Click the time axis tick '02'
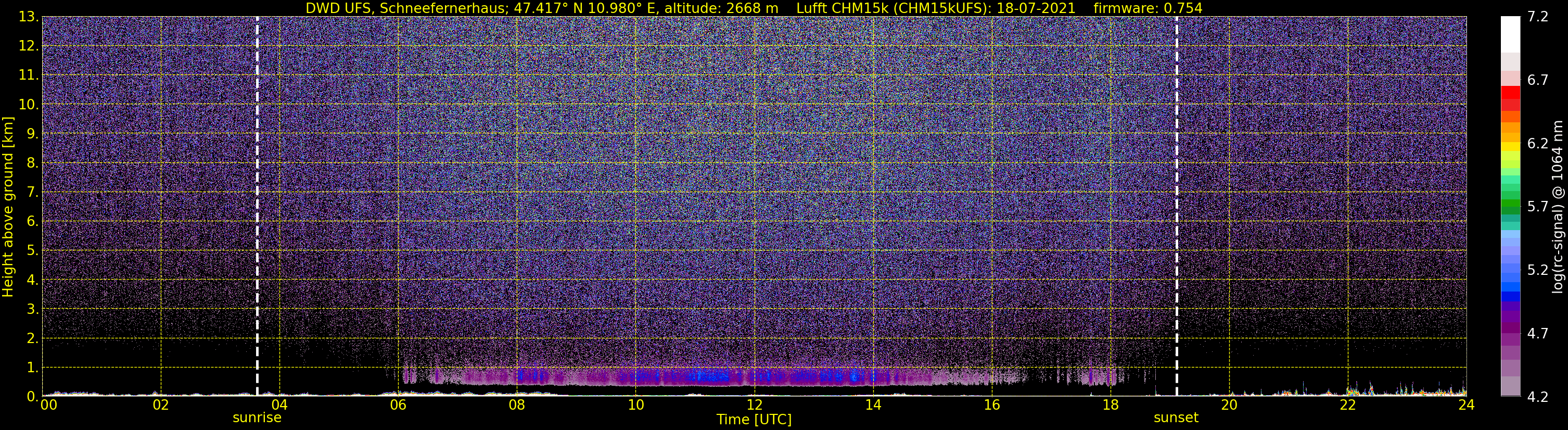Image resolution: width=1568 pixels, height=430 pixels. coord(161,405)
